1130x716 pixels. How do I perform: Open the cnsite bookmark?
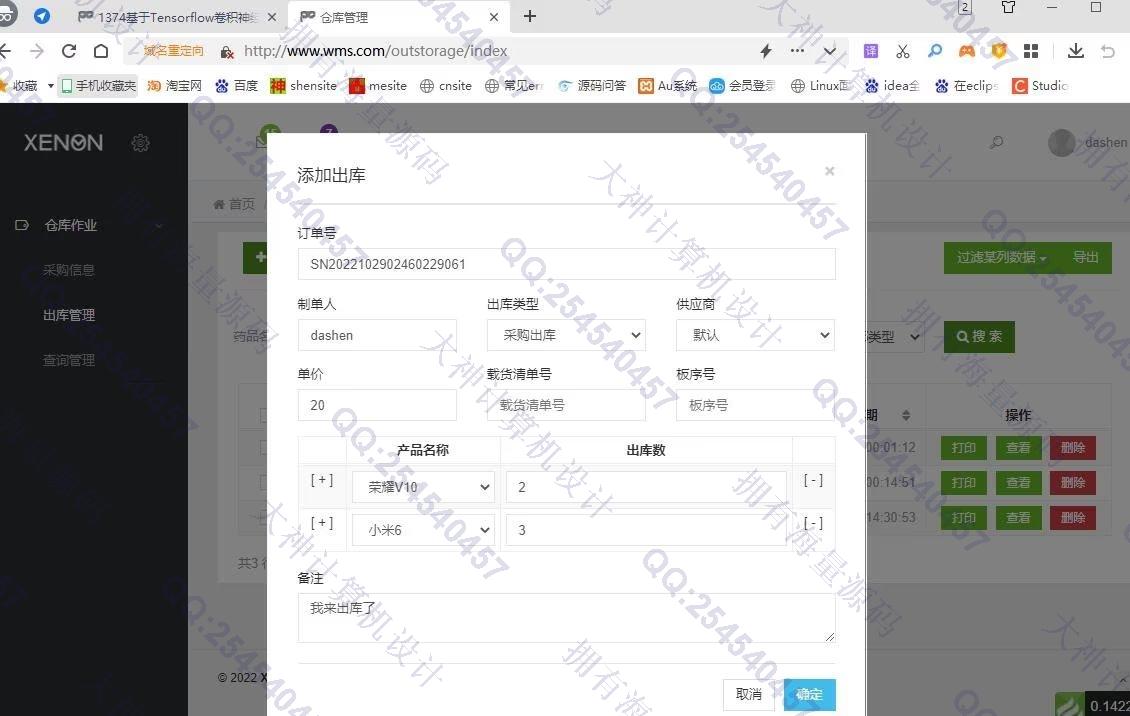[445, 86]
